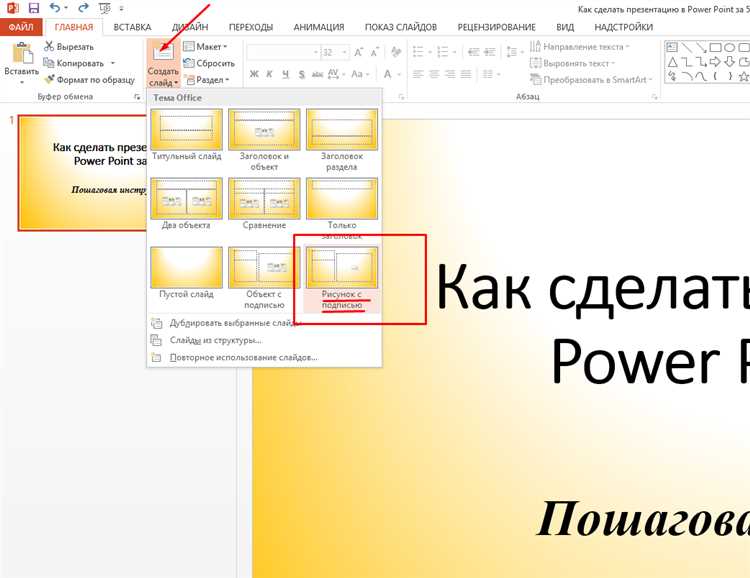Activate Формат по образцу painter
The image size is (750, 578).
coord(89,80)
